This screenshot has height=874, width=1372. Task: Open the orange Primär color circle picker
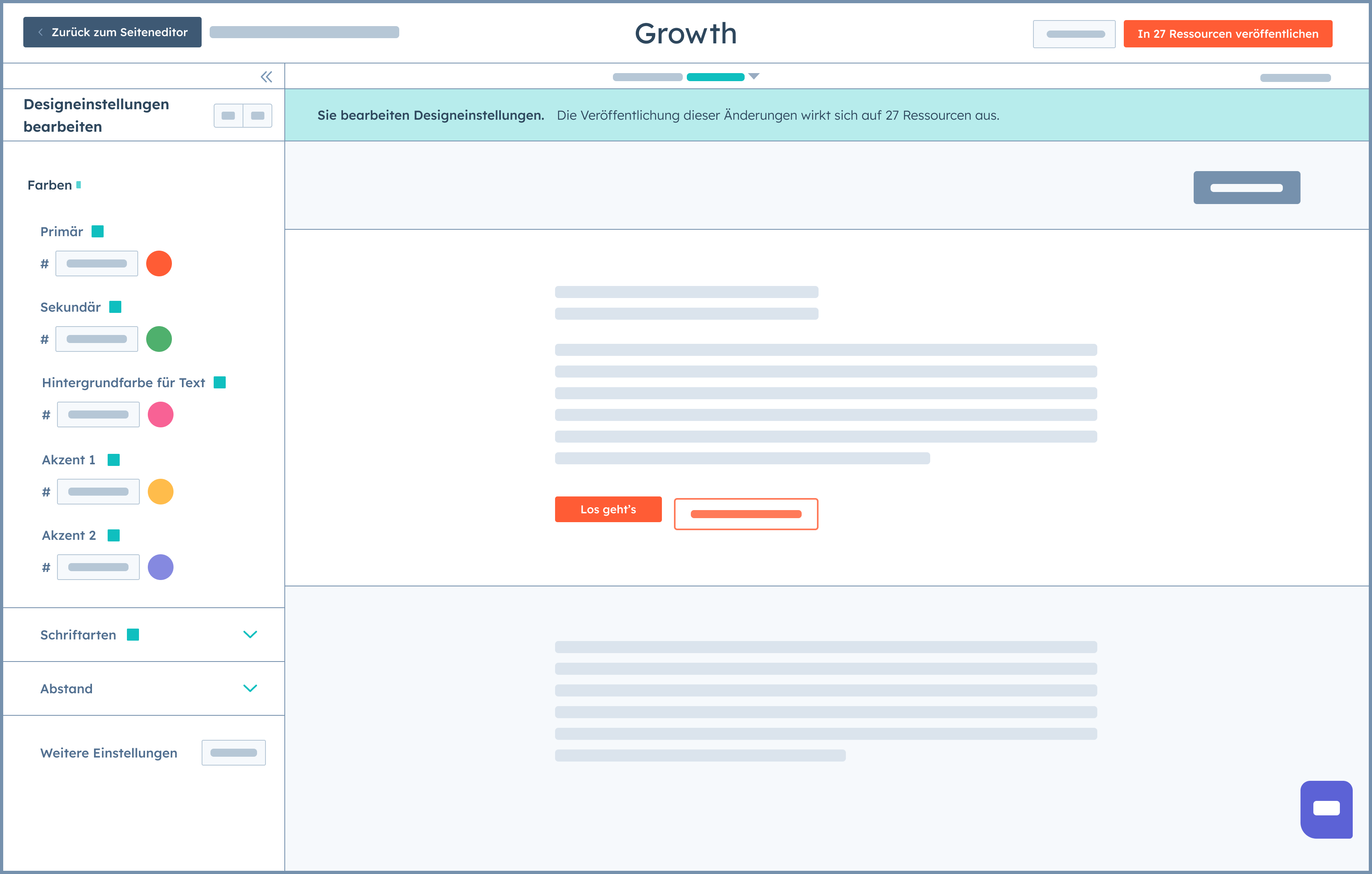(x=159, y=263)
